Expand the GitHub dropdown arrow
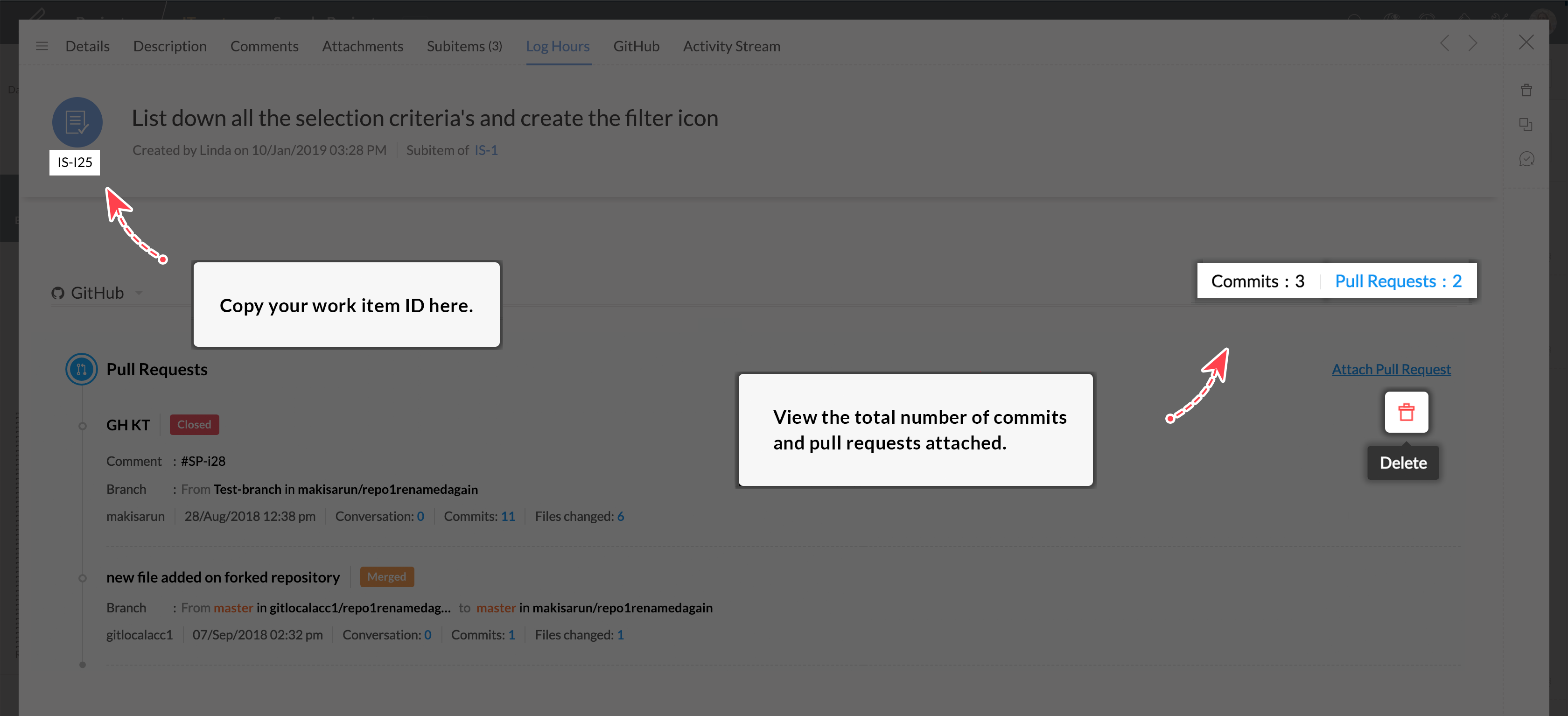The height and width of the screenshot is (716, 1568). click(139, 293)
